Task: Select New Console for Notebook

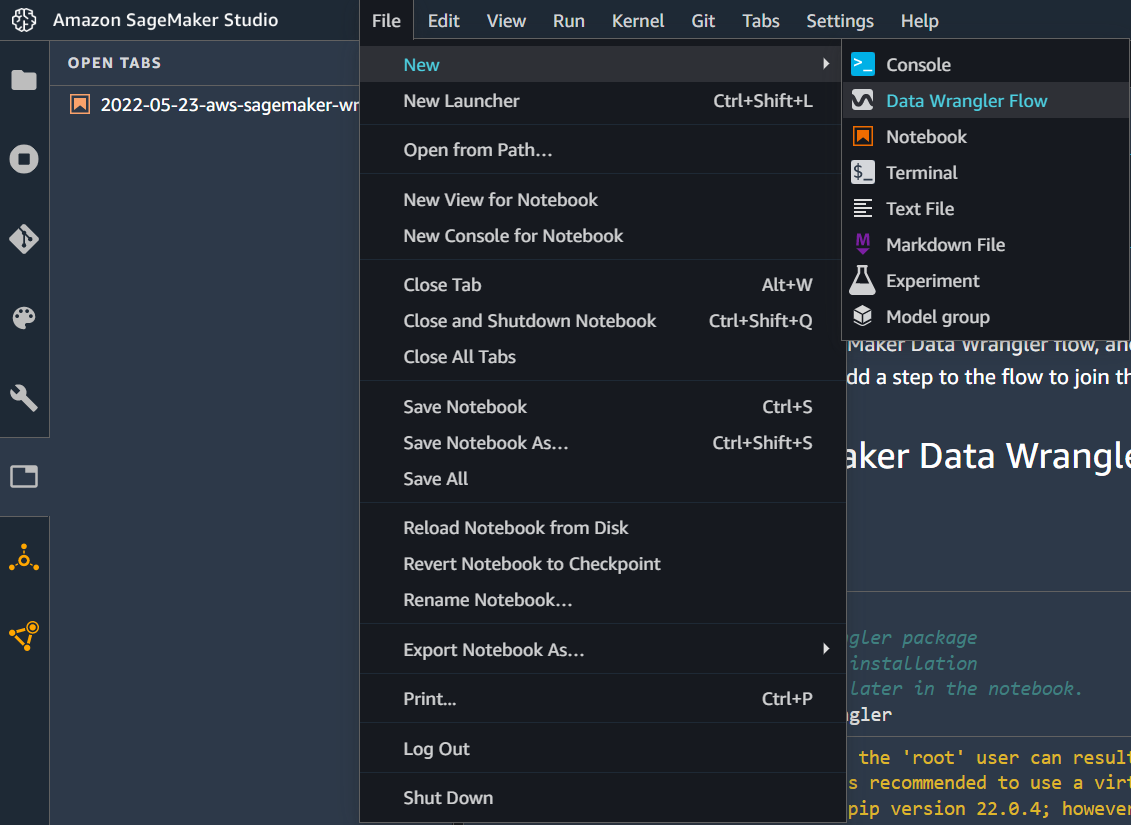Action: [602, 235]
